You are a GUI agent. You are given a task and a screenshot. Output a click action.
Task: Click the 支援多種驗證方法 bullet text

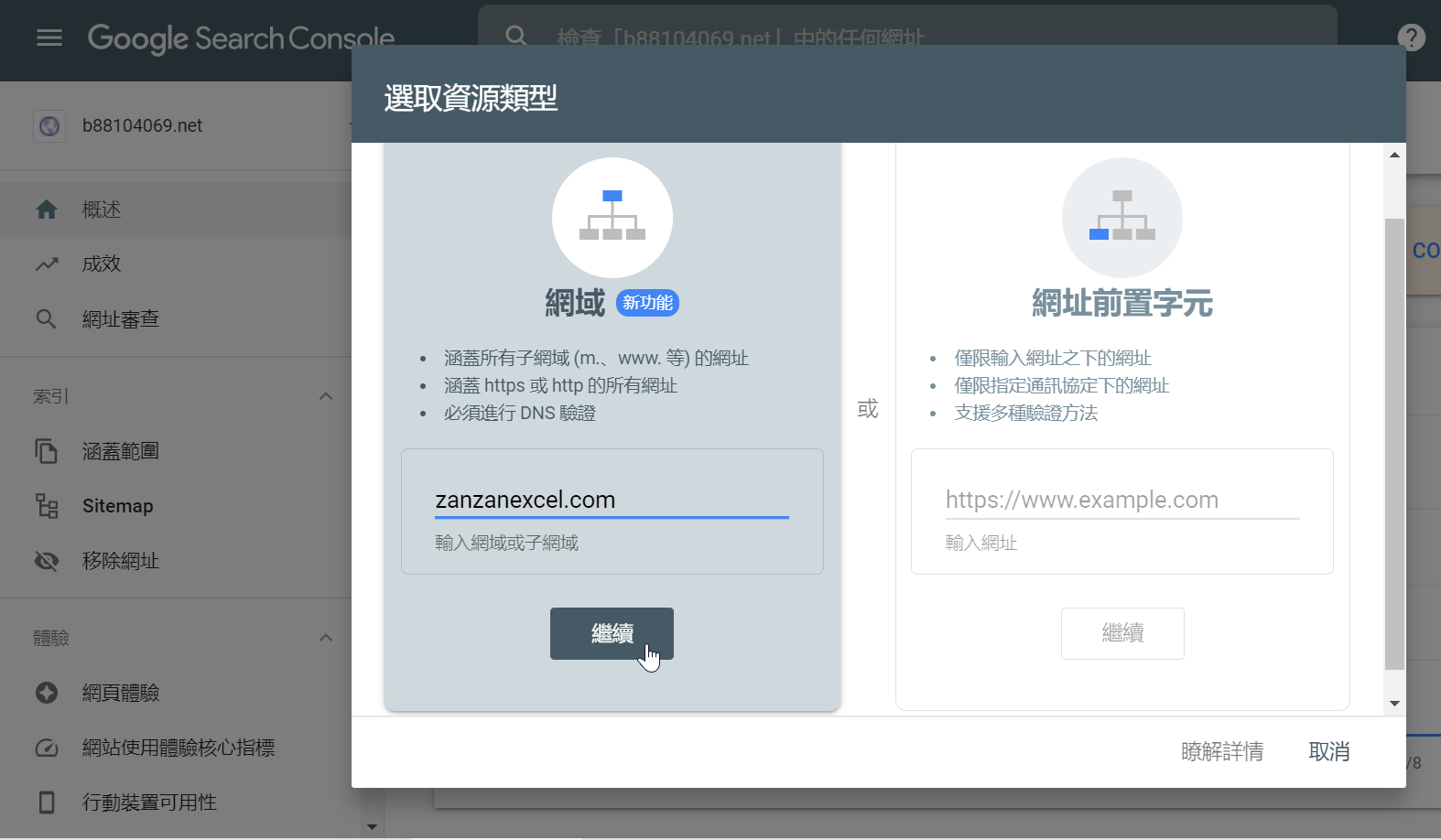[1026, 414]
